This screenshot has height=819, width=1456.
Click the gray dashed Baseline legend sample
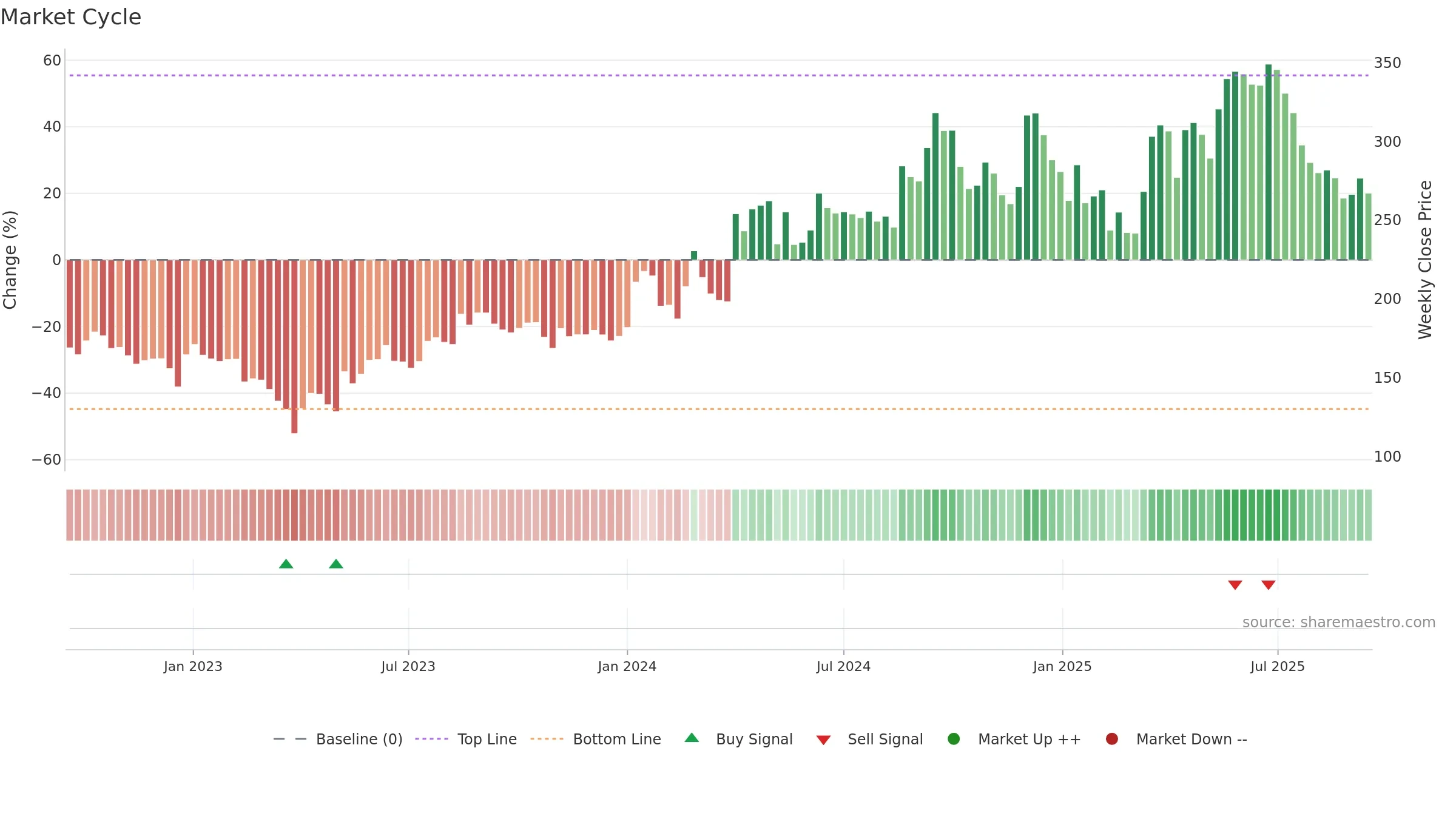pos(290,739)
